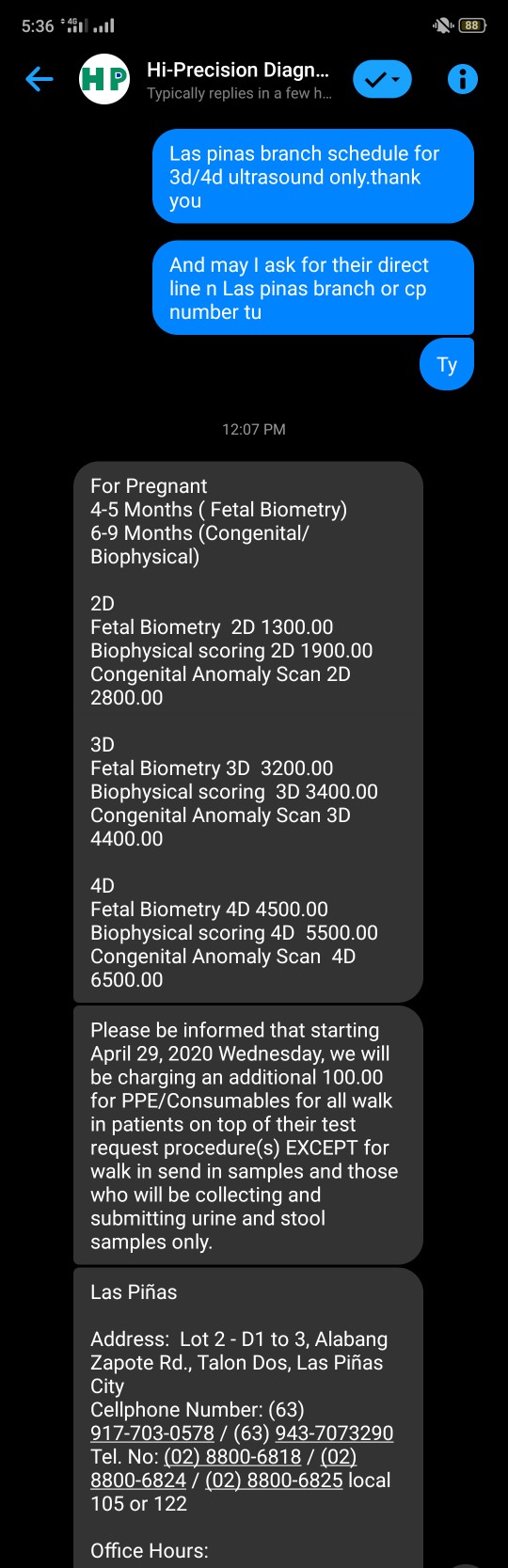Tap the 'Typically replies in a few h...' subtitle
The image size is (508, 1568).
[x=239, y=93]
